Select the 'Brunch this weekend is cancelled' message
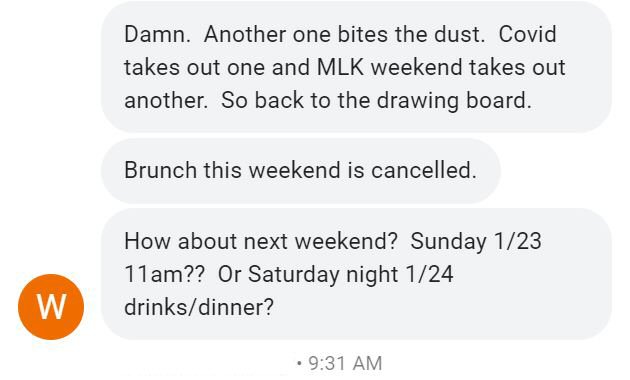The image size is (630, 380). tap(301, 171)
